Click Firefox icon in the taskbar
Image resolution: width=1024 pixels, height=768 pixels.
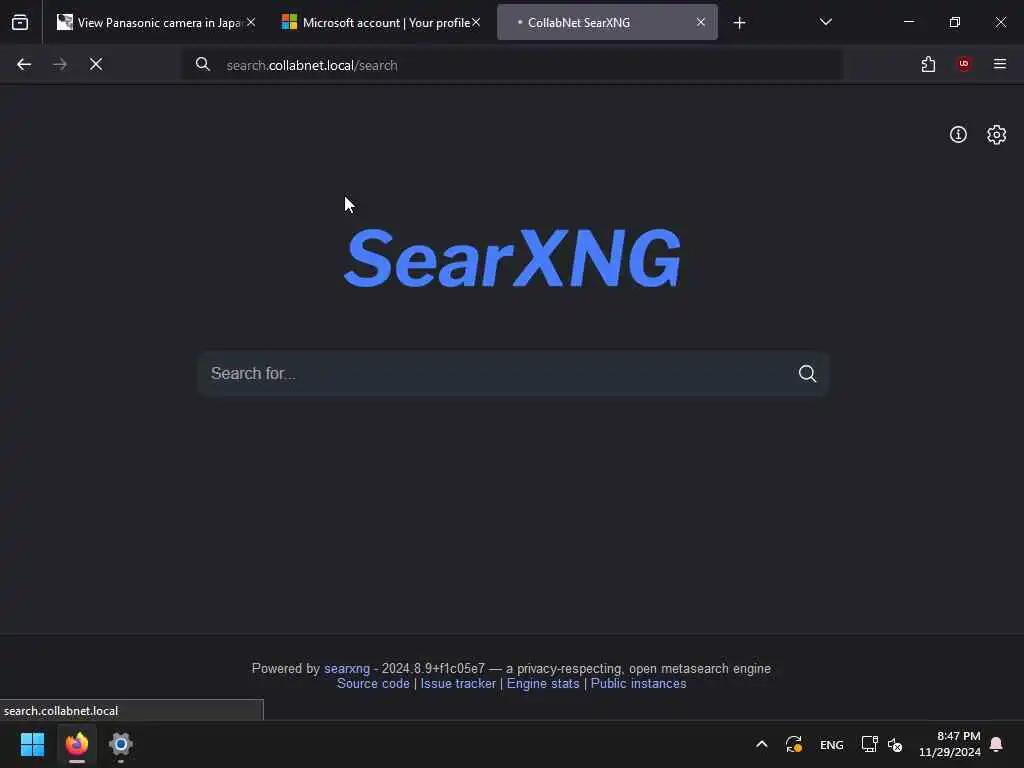click(x=76, y=744)
